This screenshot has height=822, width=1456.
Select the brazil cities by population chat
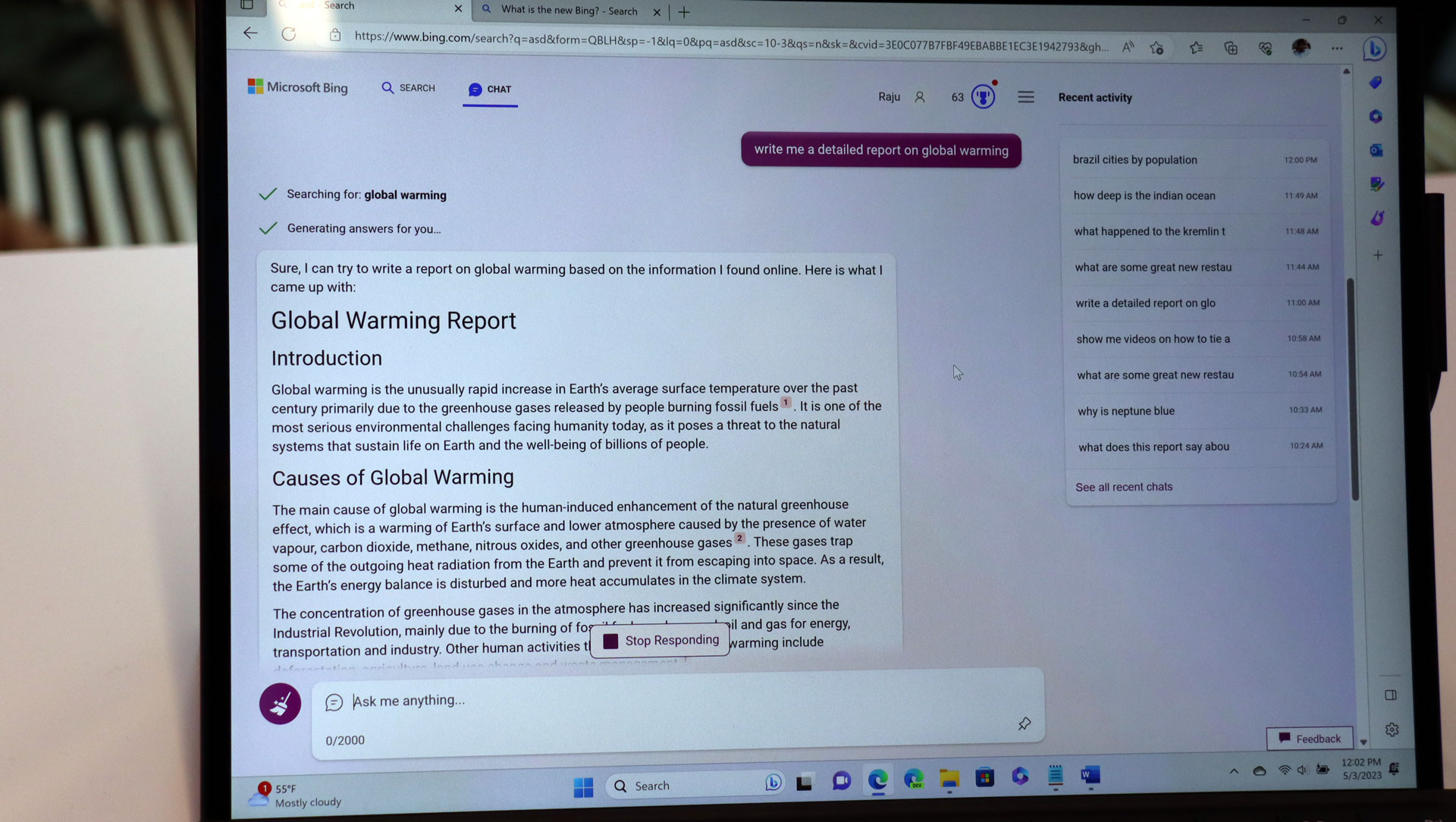click(1135, 159)
